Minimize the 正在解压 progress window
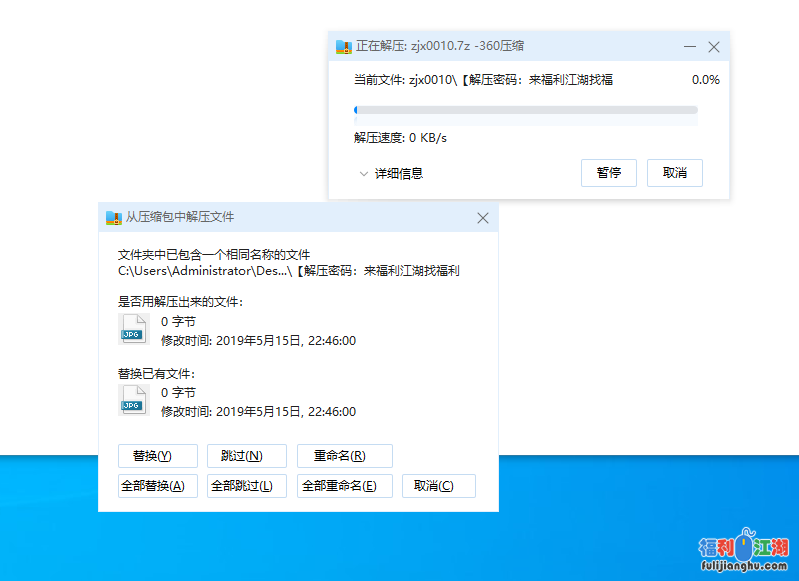This screenshot has width=799, height=581. pyautogui.click(x=690, y=47)
